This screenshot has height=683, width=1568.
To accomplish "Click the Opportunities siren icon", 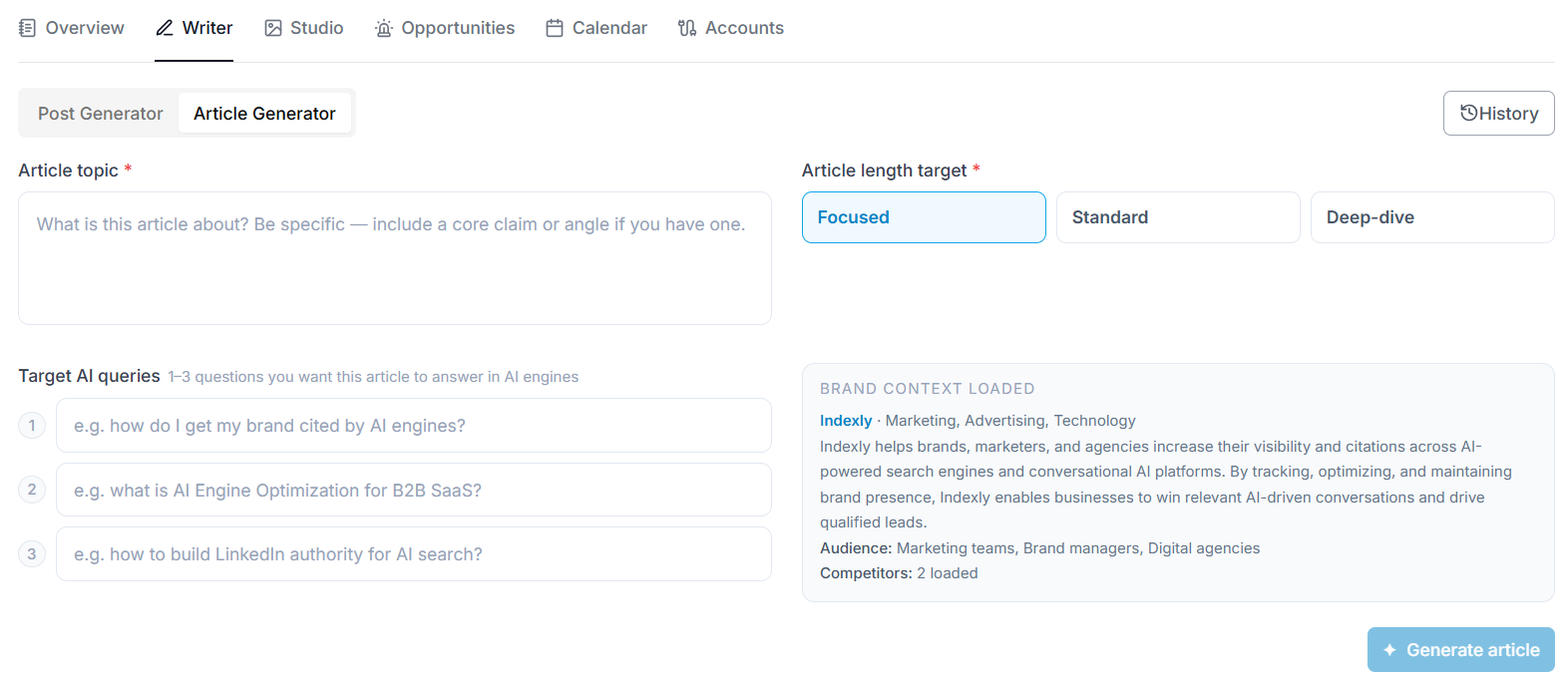I will (384, 28).
